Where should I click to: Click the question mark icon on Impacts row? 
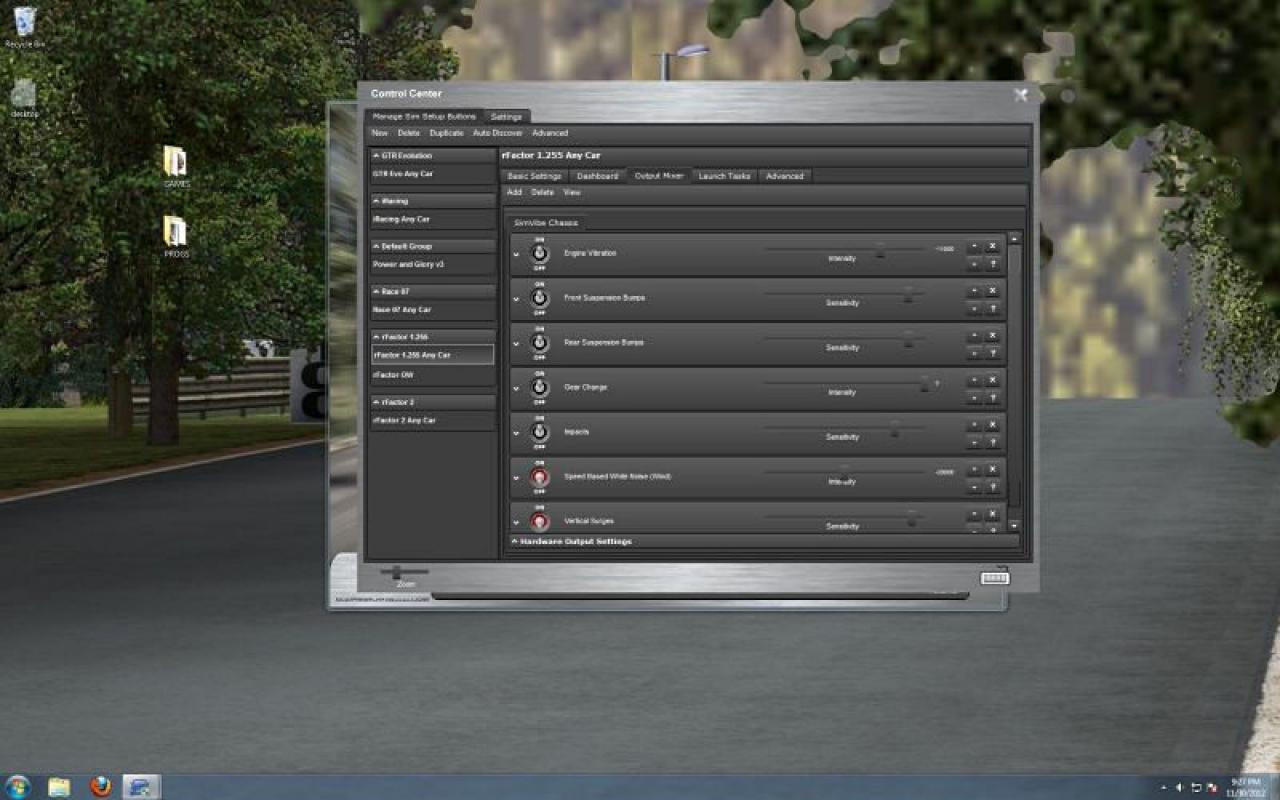tap(992, 443)
